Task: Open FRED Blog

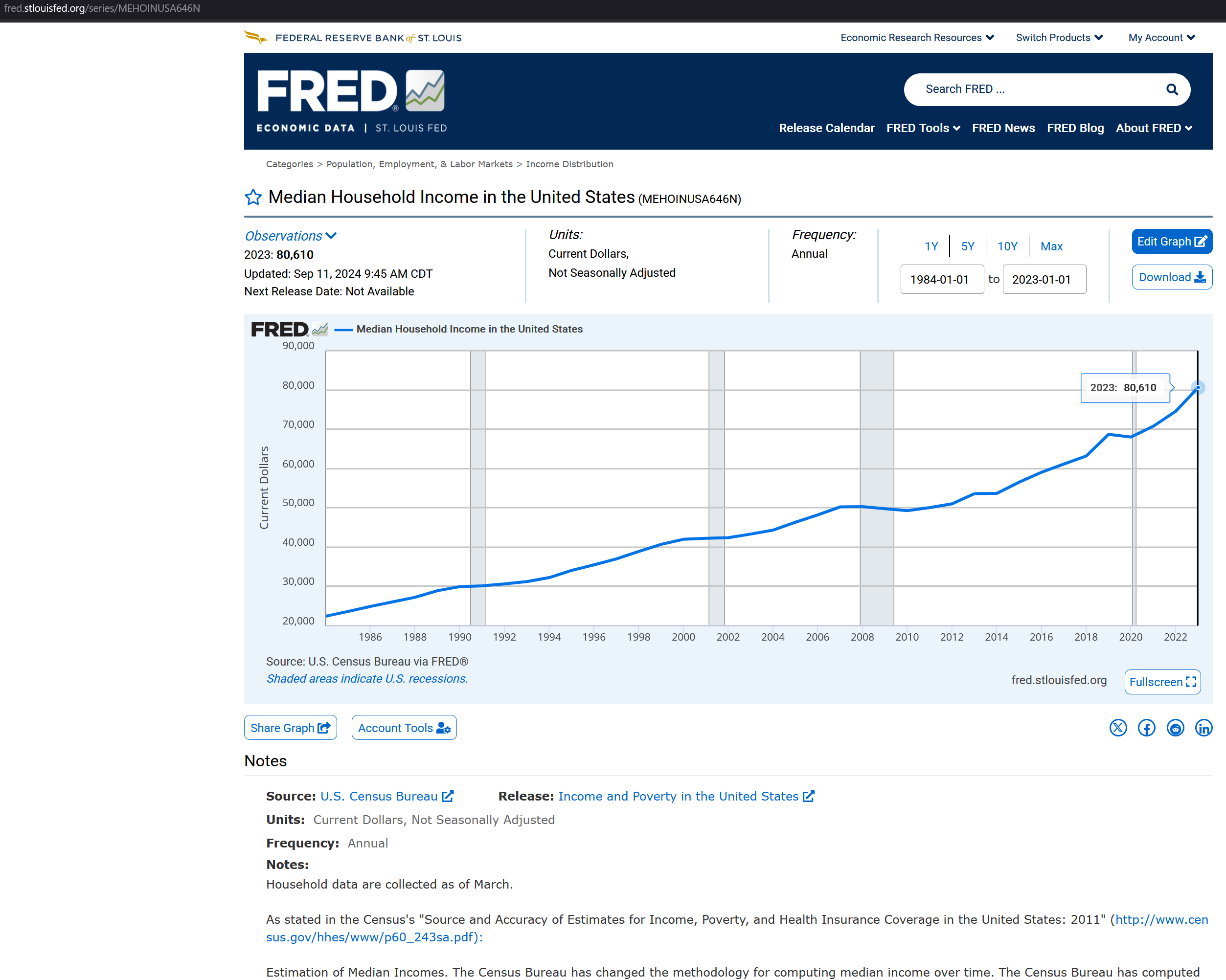Action: pos(1075,128)
